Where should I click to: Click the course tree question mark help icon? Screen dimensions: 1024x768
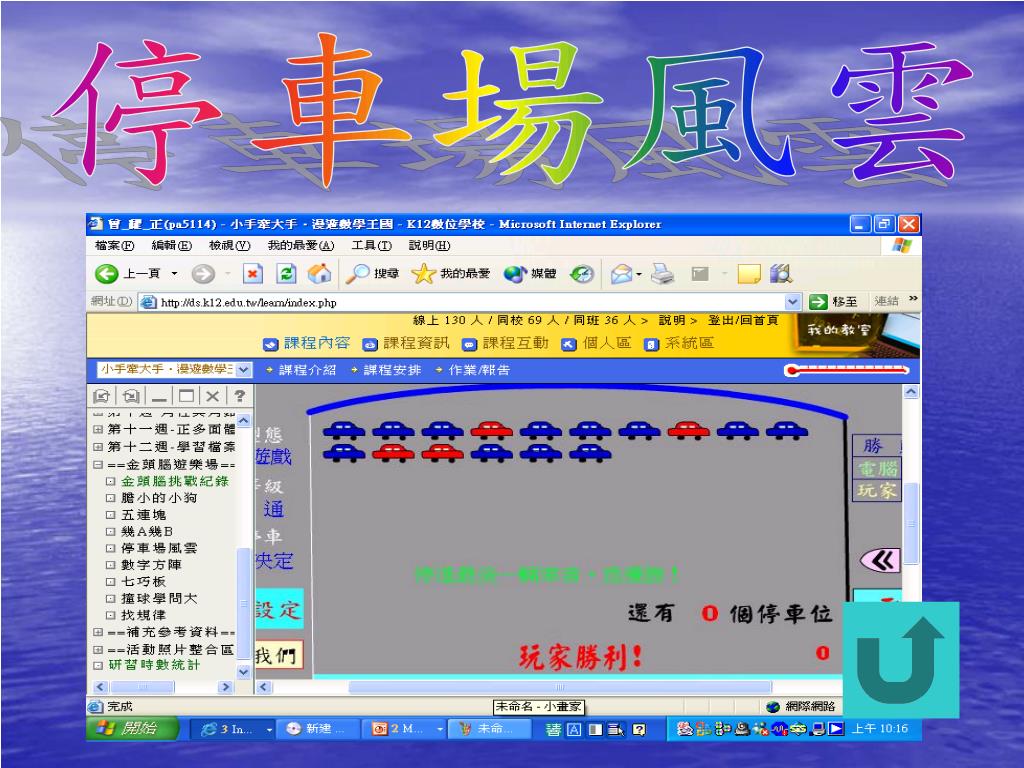pyautogui.click(x=240, y=396)
